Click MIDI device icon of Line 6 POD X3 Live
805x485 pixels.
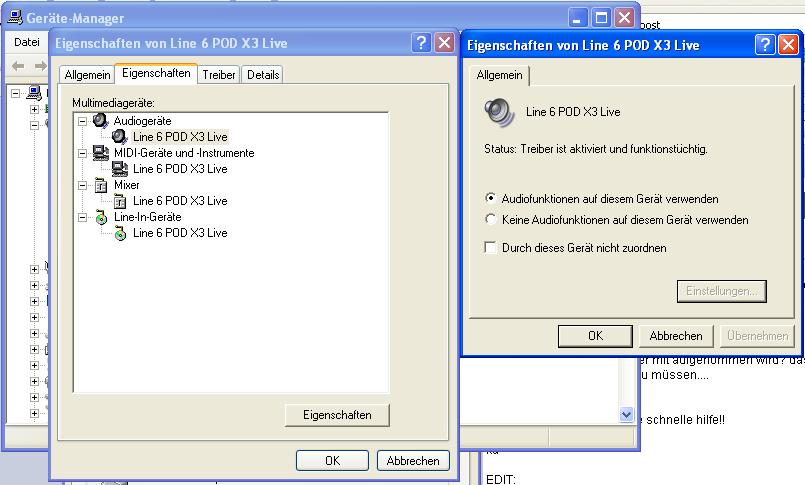120,169
